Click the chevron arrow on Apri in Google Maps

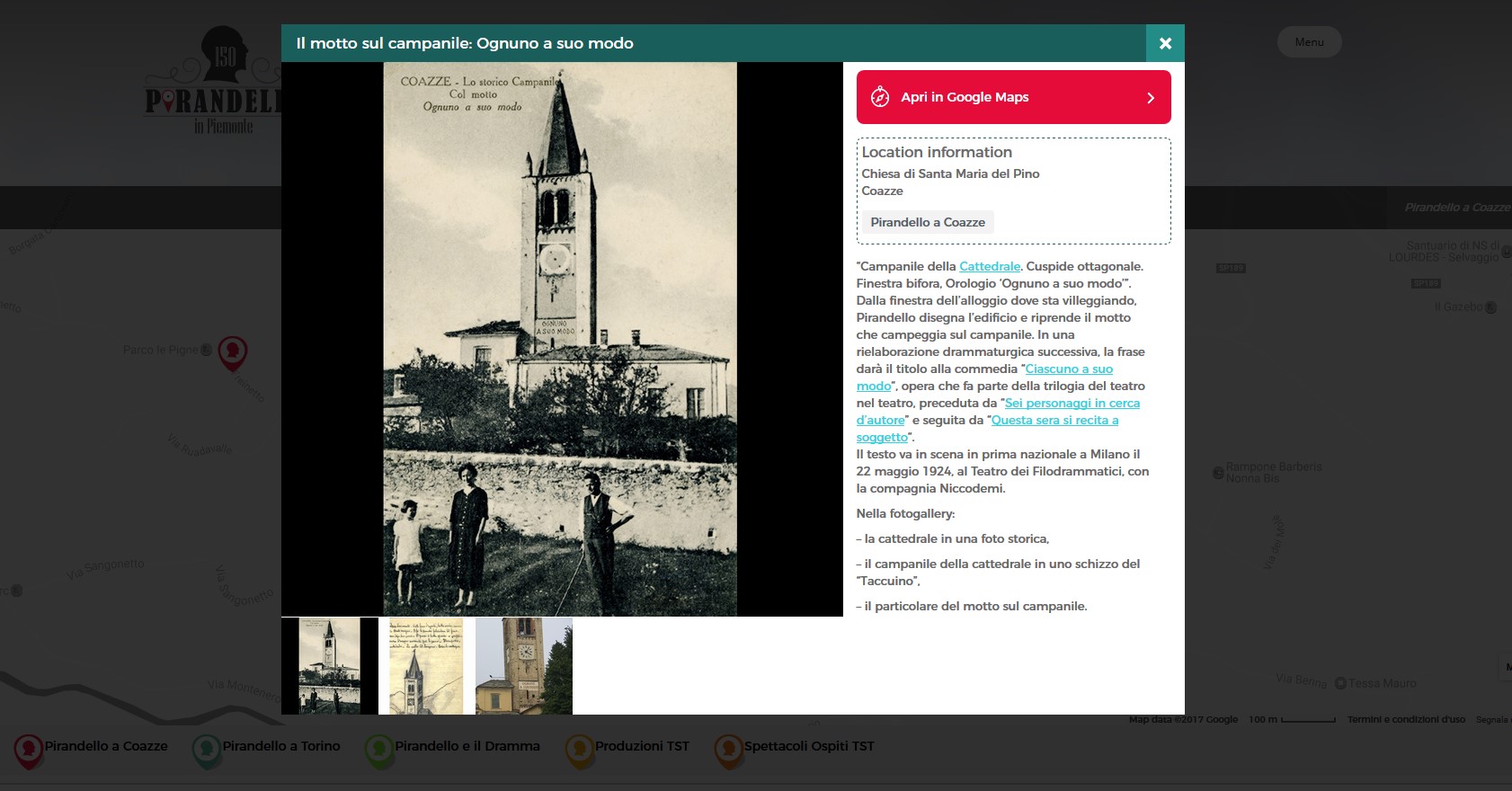[x=1151, y=98]
